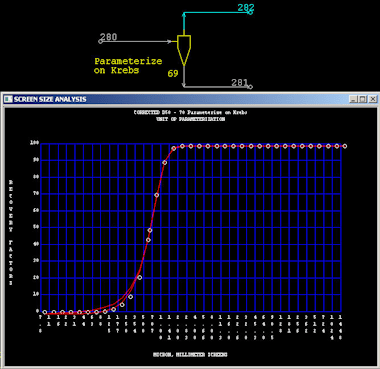Click the yellow unit number 69

[x=173, y=73]
